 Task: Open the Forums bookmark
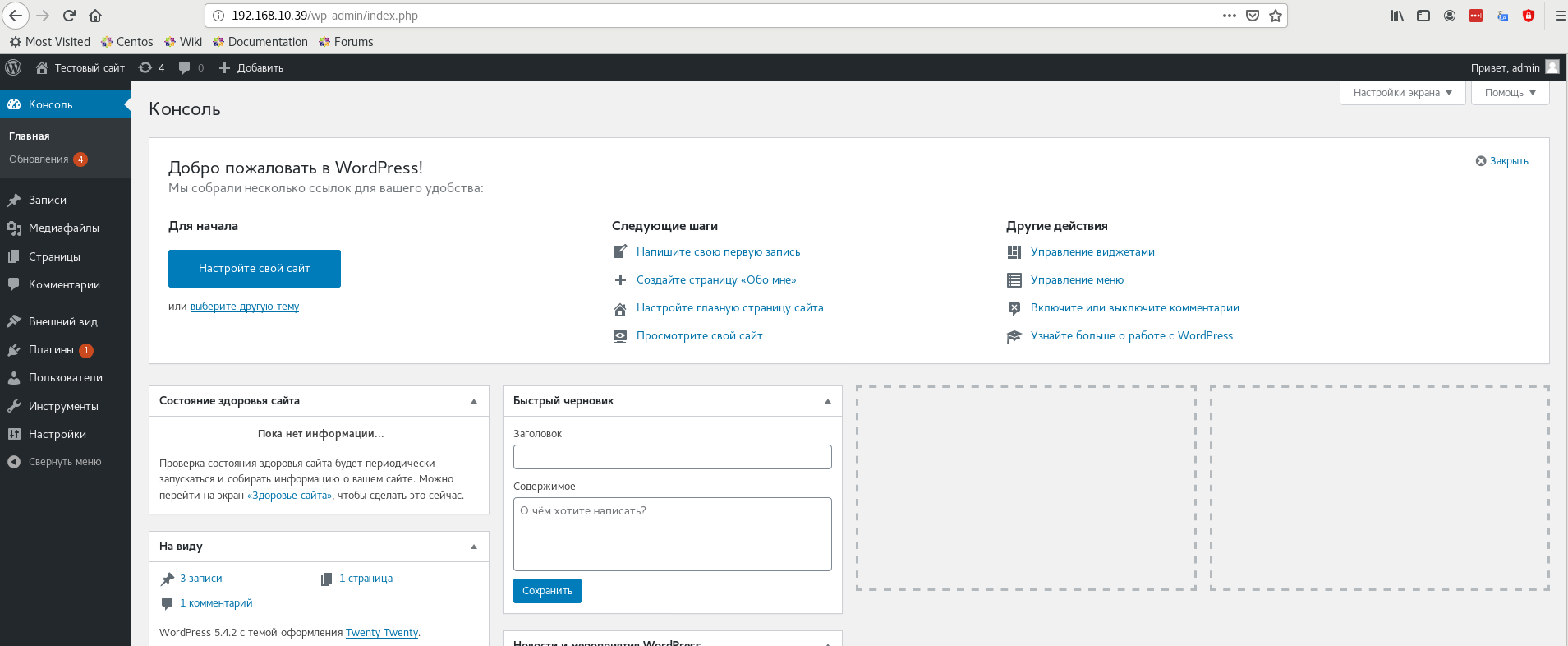346,42
